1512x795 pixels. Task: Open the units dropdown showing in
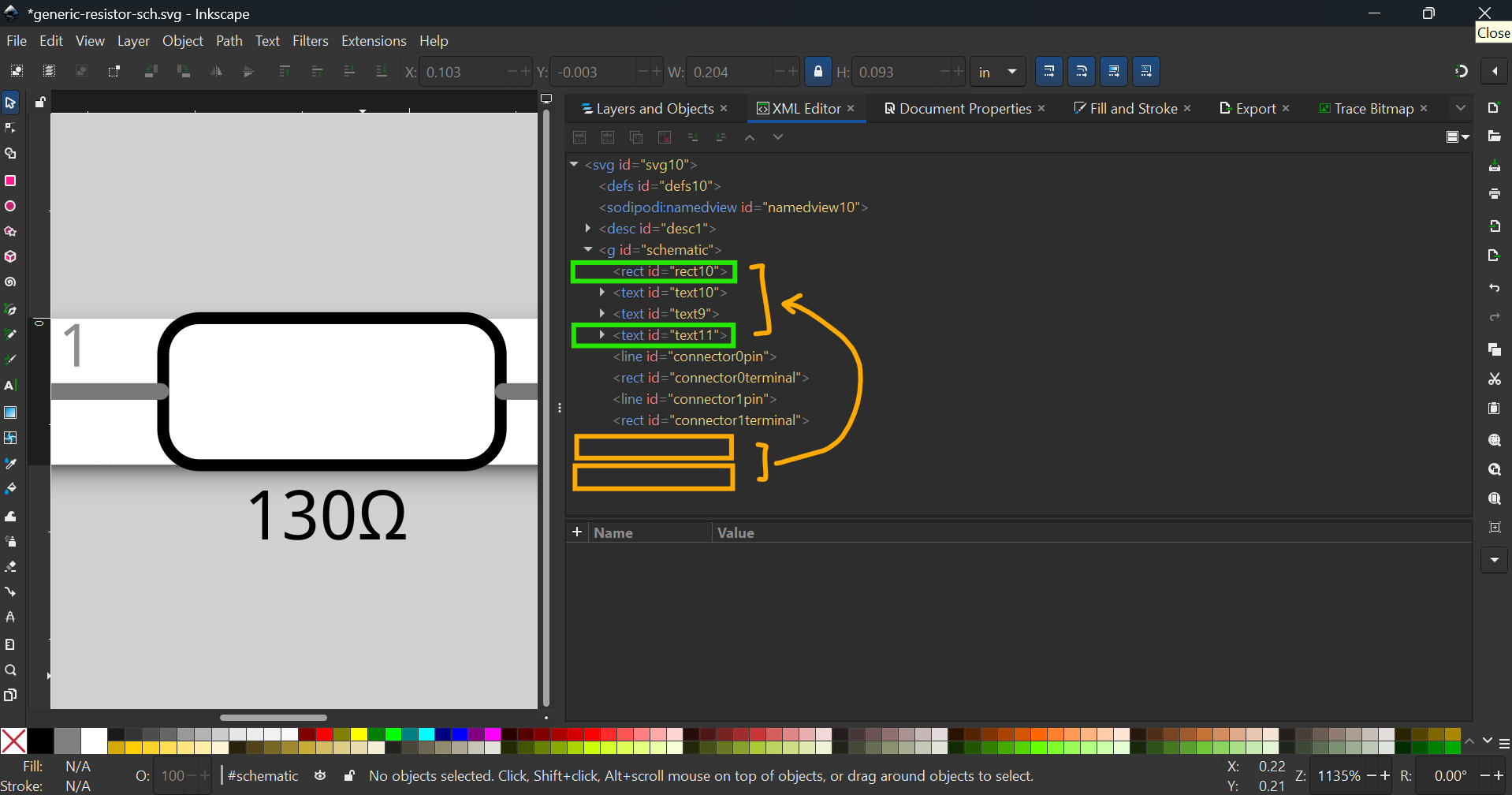997,72
